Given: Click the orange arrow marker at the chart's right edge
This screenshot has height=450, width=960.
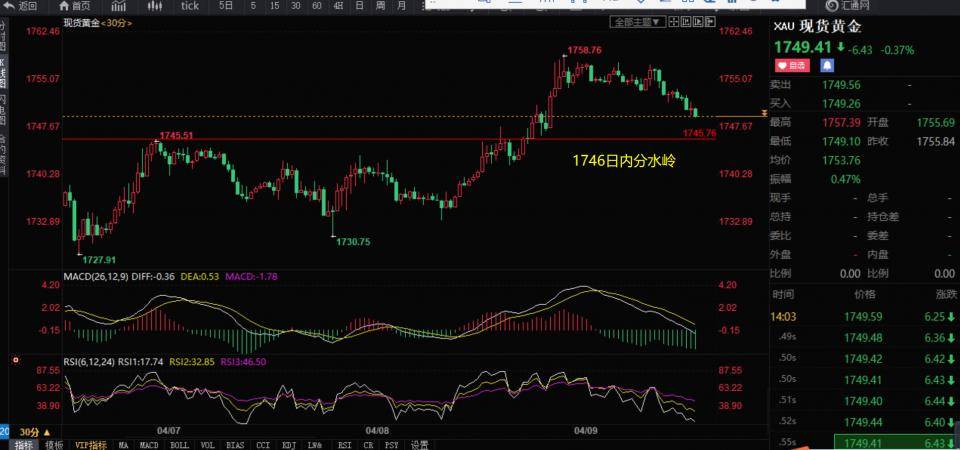Looking at the screenshot, I should pyautogui.click(x=764, y=115).
